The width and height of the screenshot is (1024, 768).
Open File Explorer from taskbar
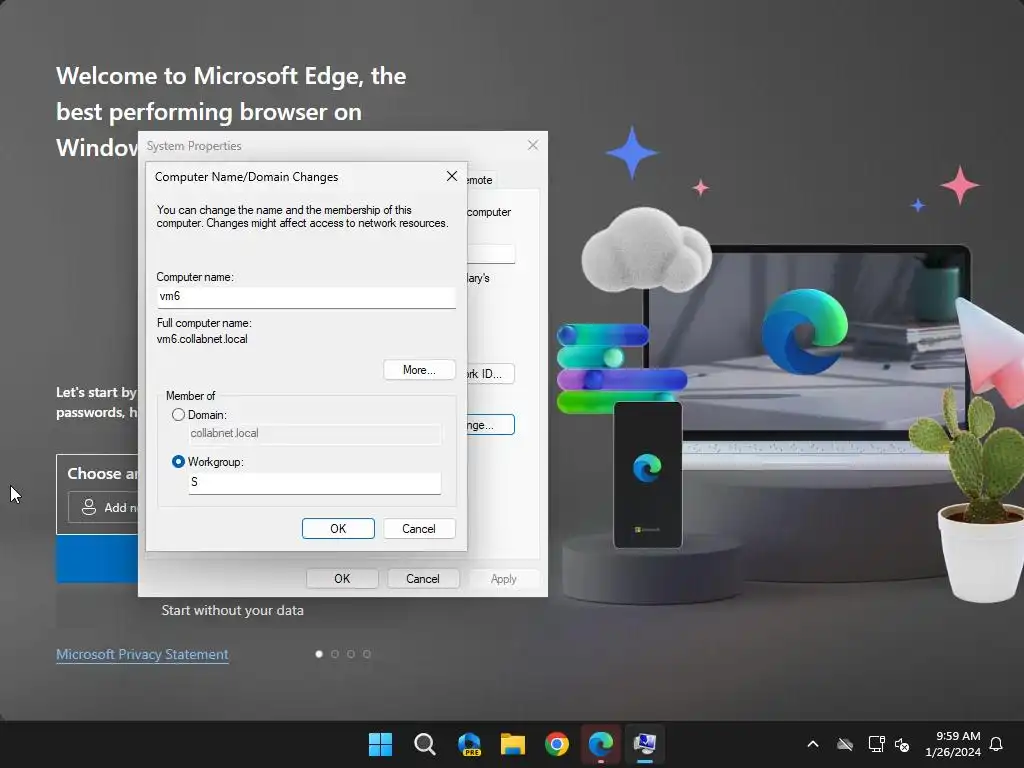click(x=513, y=744)
